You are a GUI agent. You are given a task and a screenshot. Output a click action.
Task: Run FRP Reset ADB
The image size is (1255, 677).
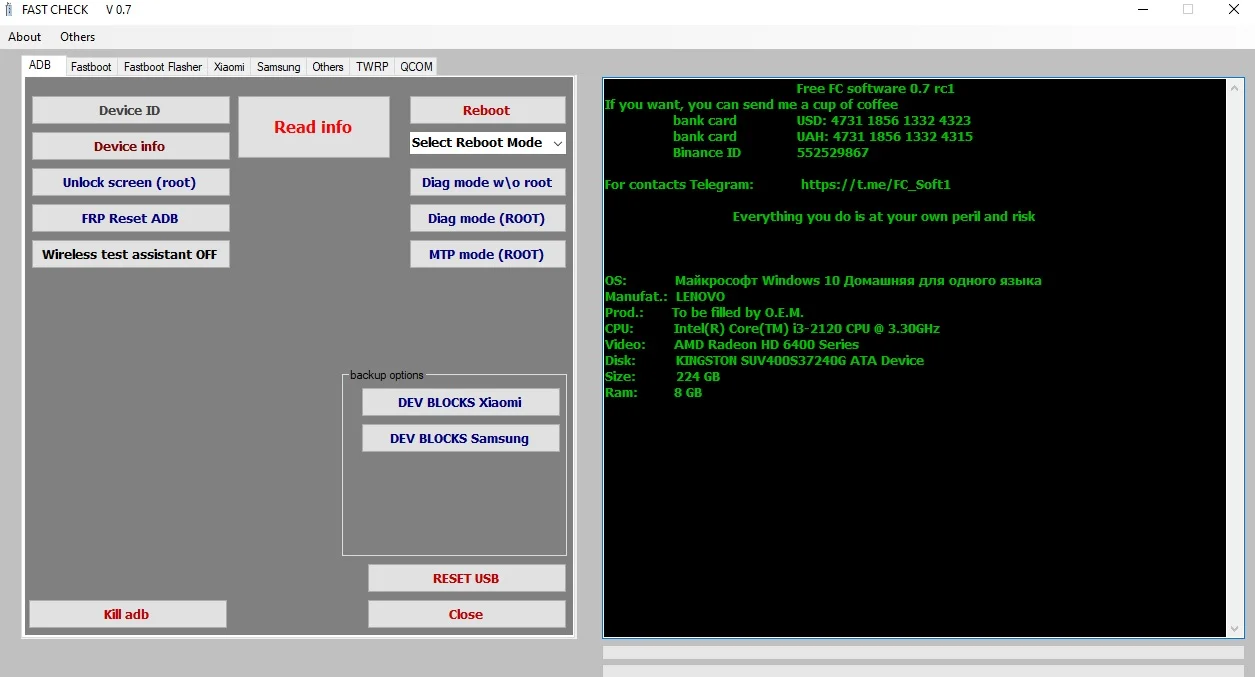coord(130,218)
